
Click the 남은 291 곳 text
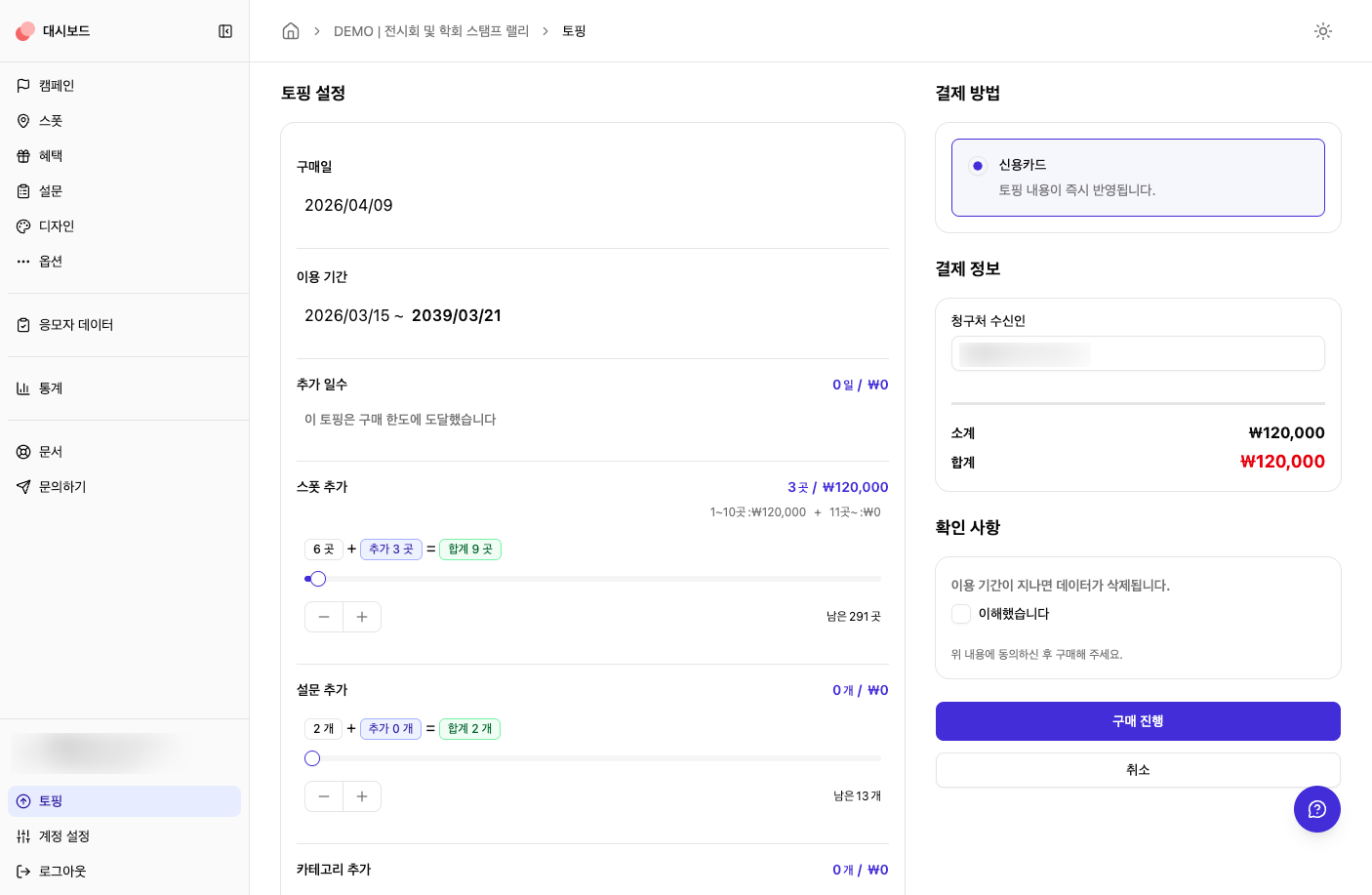[x=854, y=617]
